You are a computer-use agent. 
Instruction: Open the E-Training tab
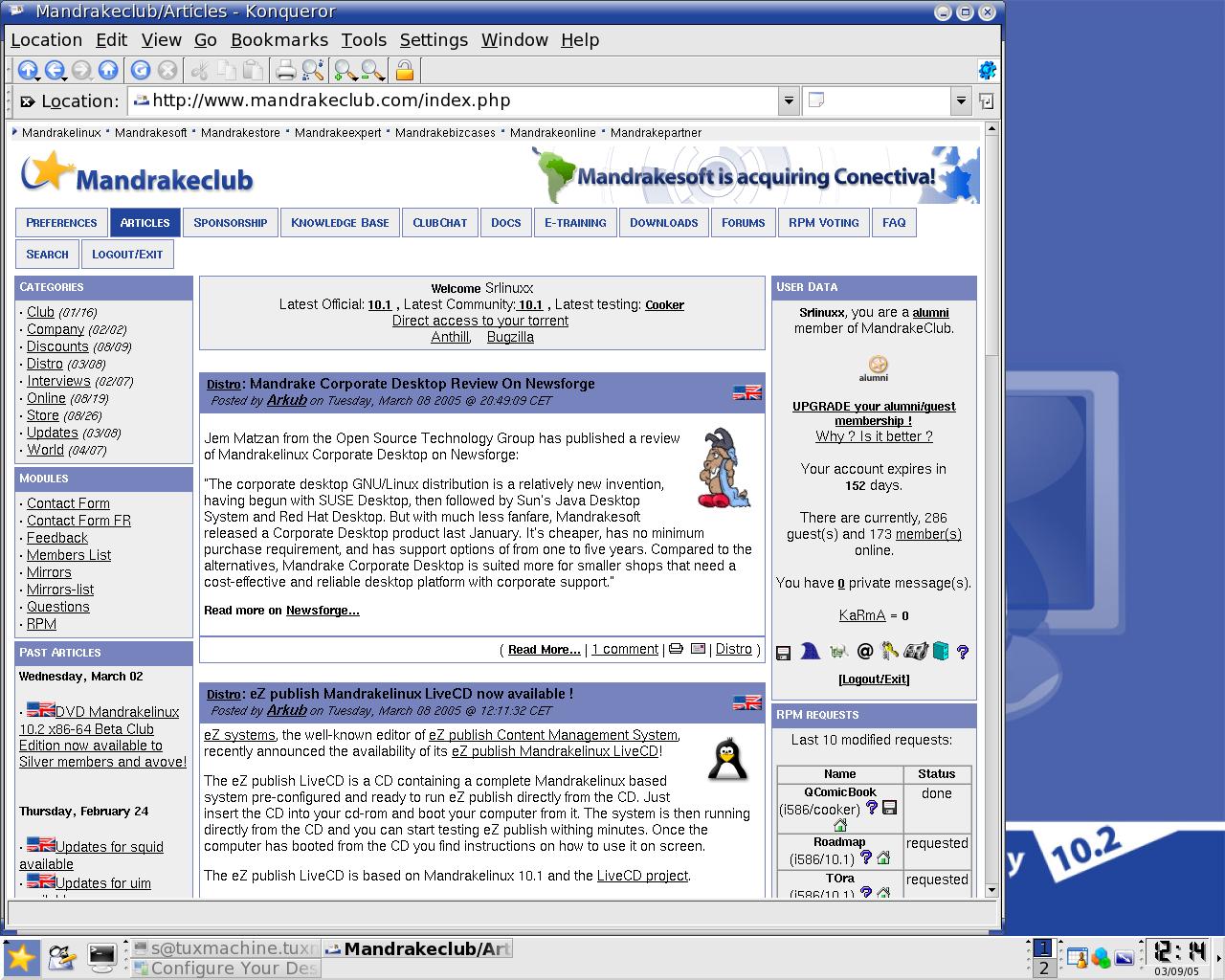tap(575, 223)
